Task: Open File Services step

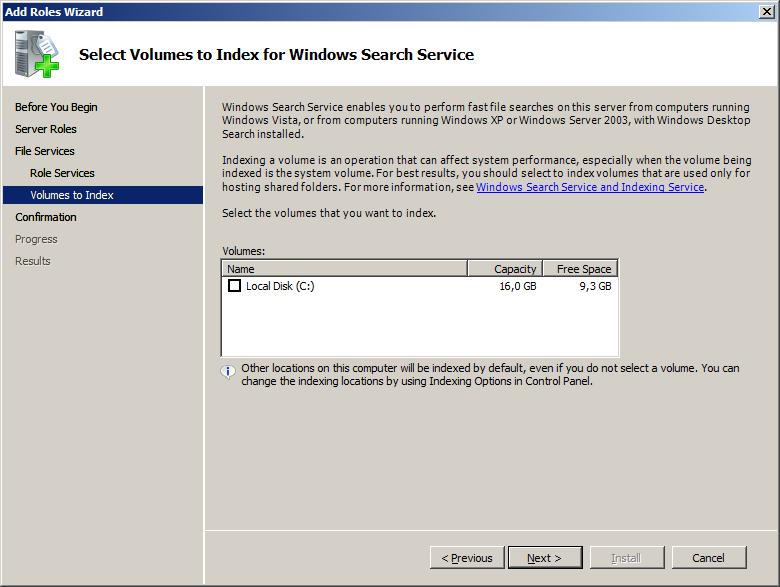Action: click(45, 151)
